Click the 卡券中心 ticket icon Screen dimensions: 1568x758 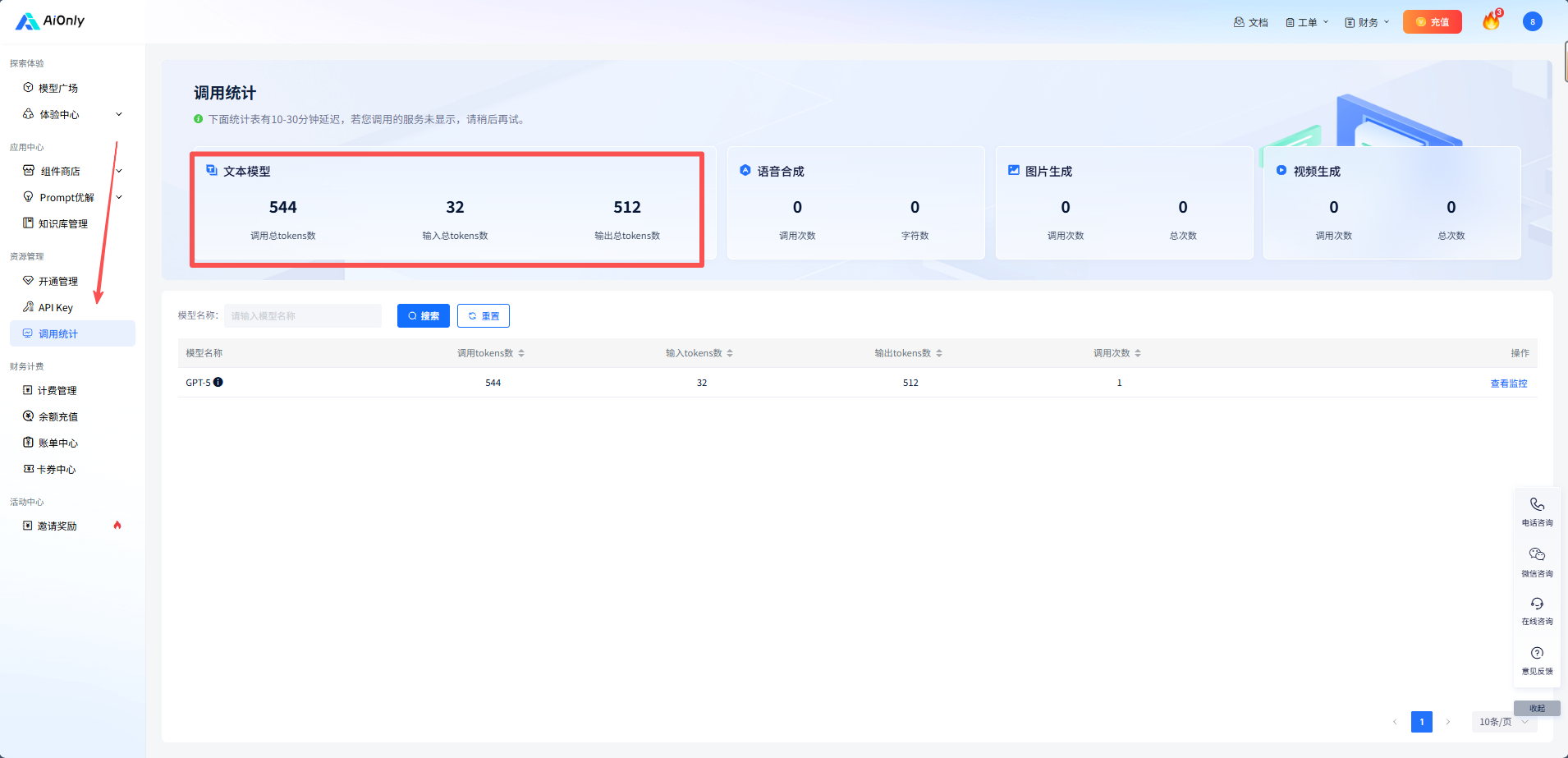tap(29, 469)
